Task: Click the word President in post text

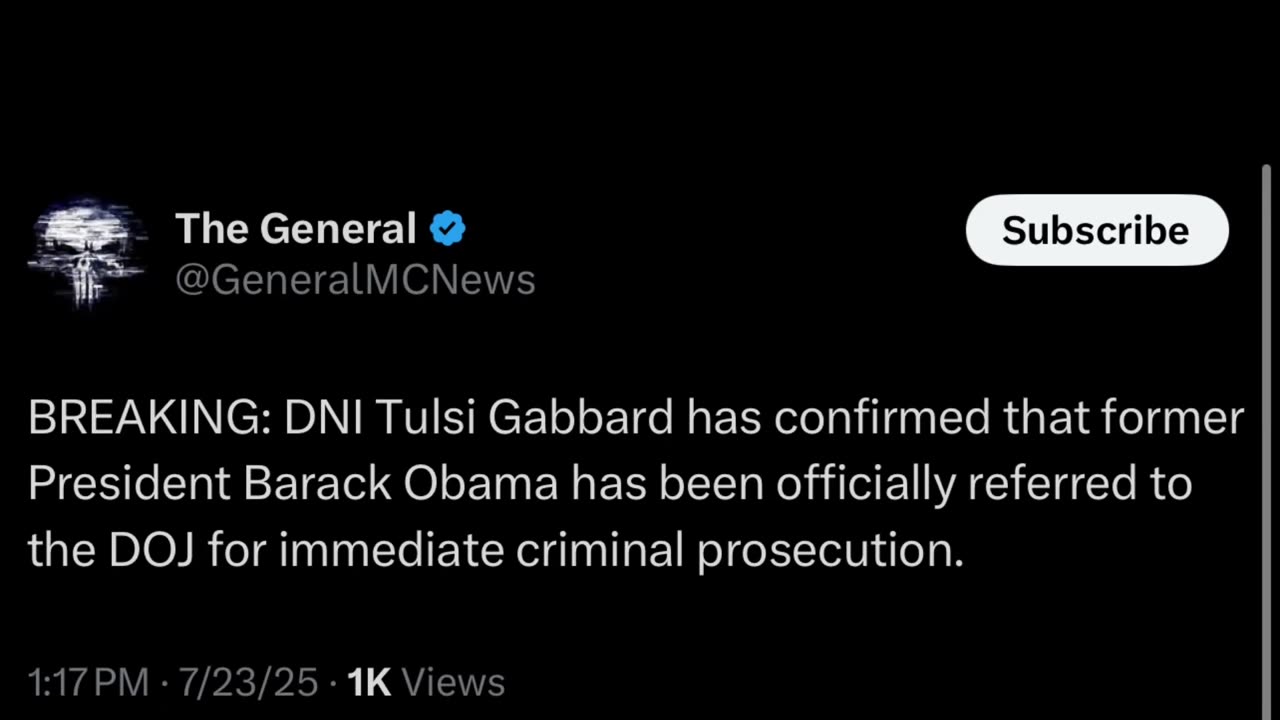Action: [x=128, y=484]
